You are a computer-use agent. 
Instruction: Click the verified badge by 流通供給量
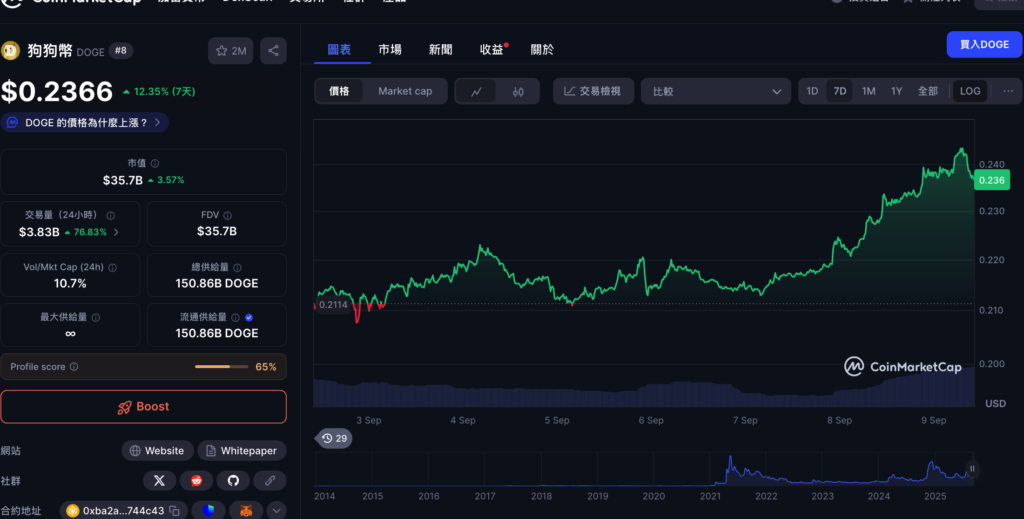click(249, 318)
